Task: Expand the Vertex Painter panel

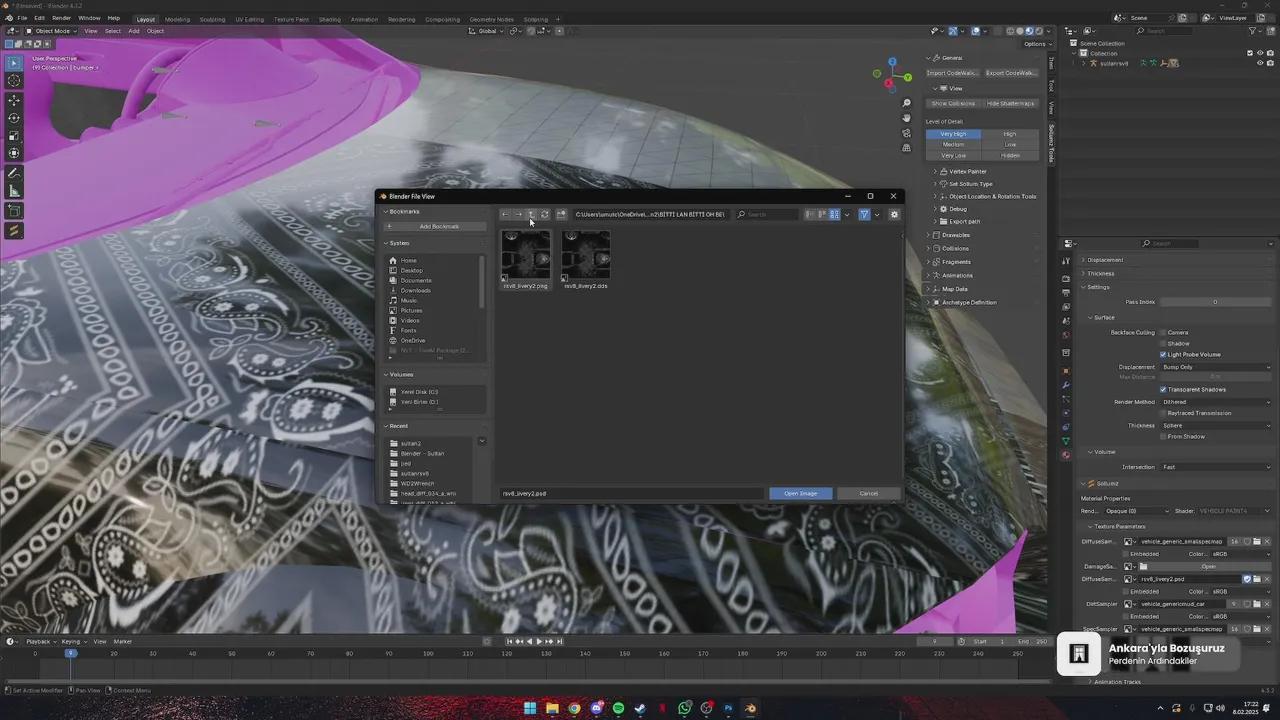Action: pos(967,171)
